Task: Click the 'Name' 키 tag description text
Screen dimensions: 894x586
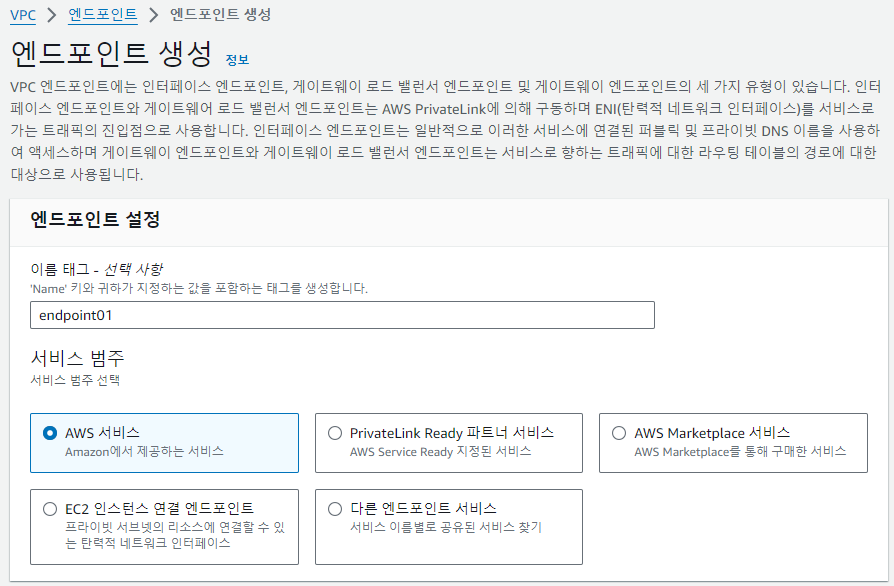Action: (x=199, y=288)
